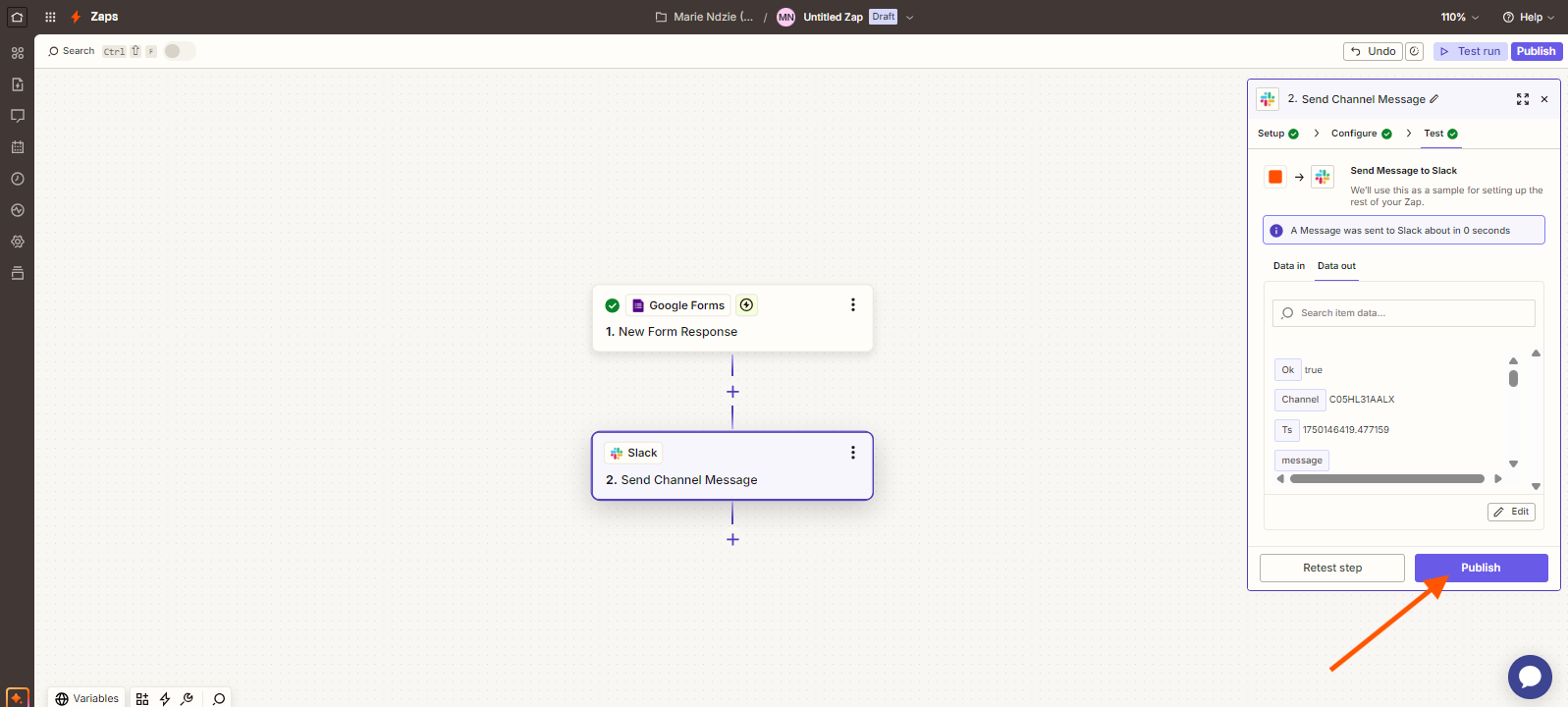Open the version history clock icon beside Undo
The image size is (1568, 707).
1414,51
